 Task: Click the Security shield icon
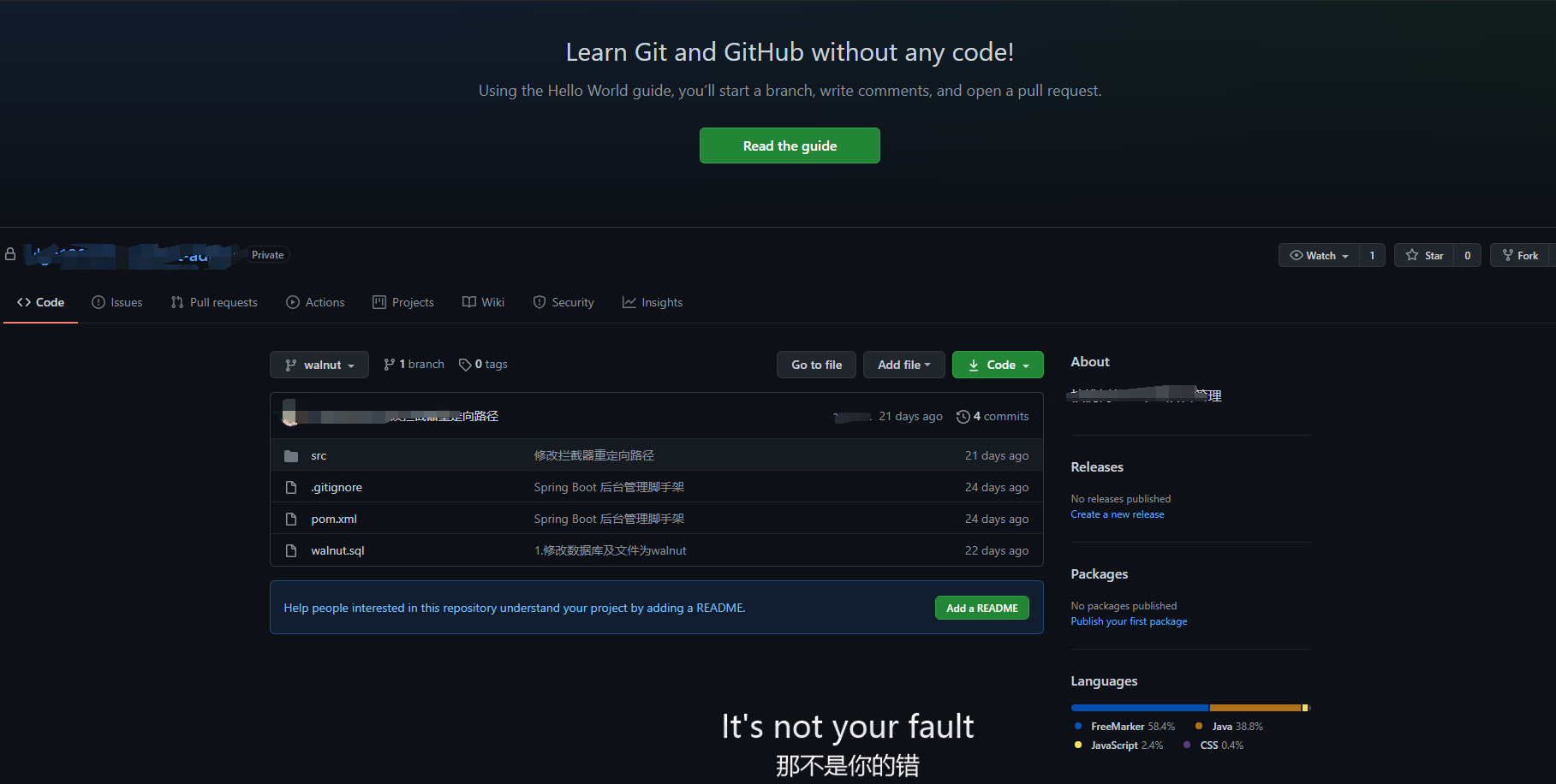(540, 302)
